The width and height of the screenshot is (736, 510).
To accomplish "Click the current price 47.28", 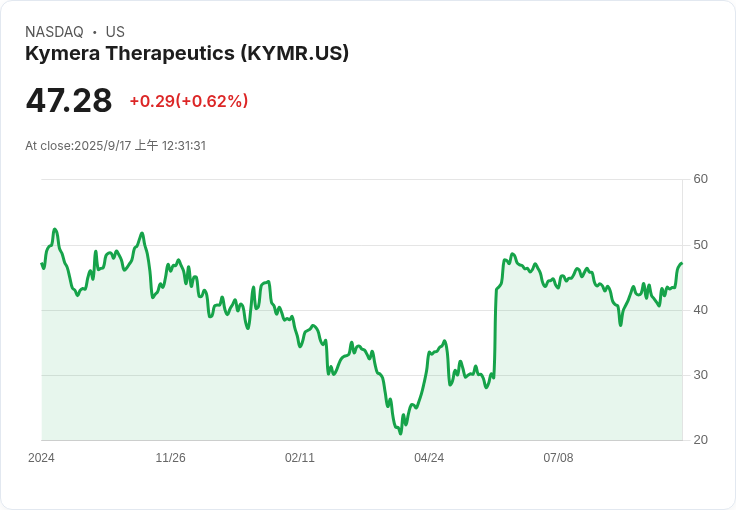I will 69,101.
